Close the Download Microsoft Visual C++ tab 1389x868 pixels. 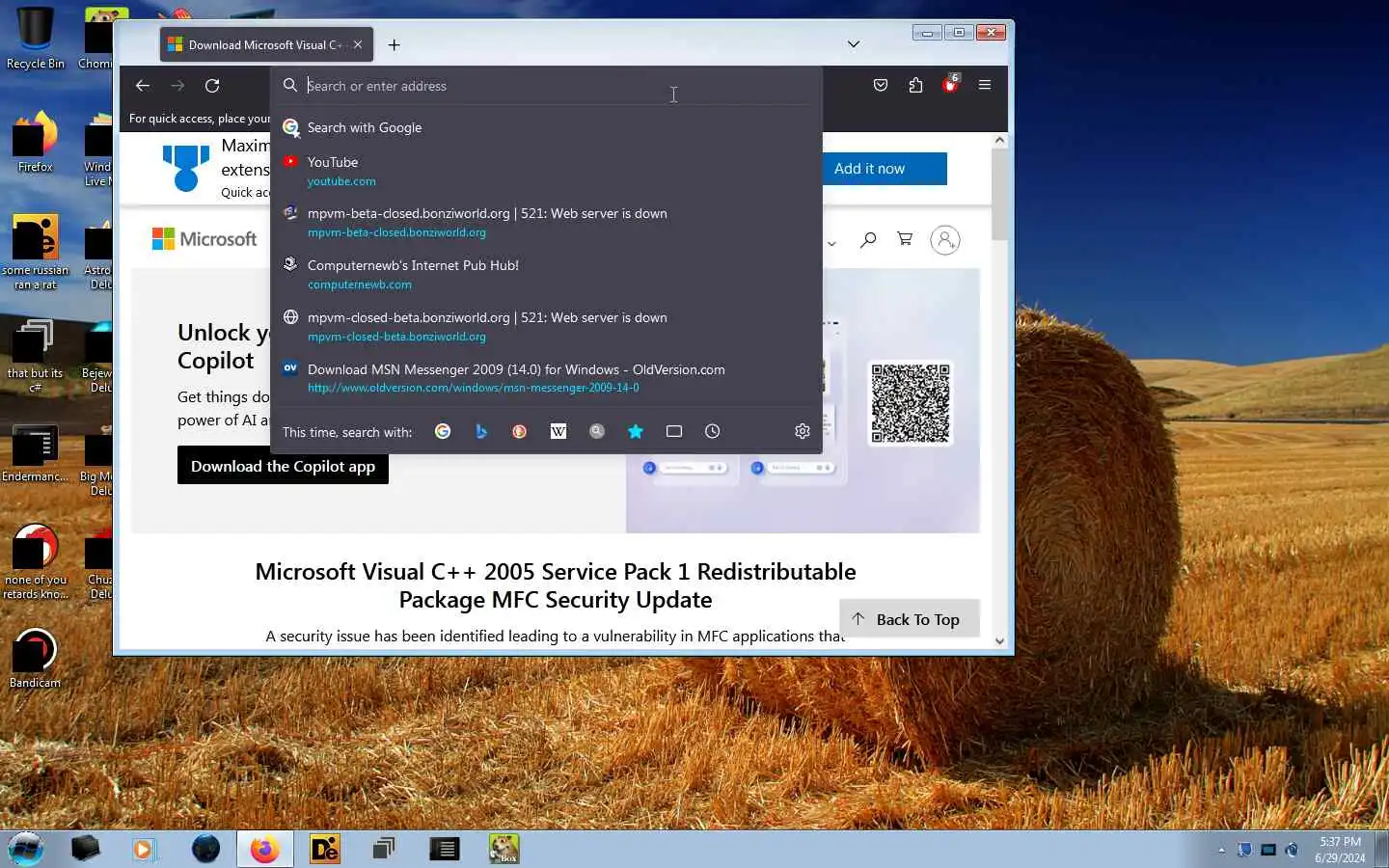pos(358,44)
